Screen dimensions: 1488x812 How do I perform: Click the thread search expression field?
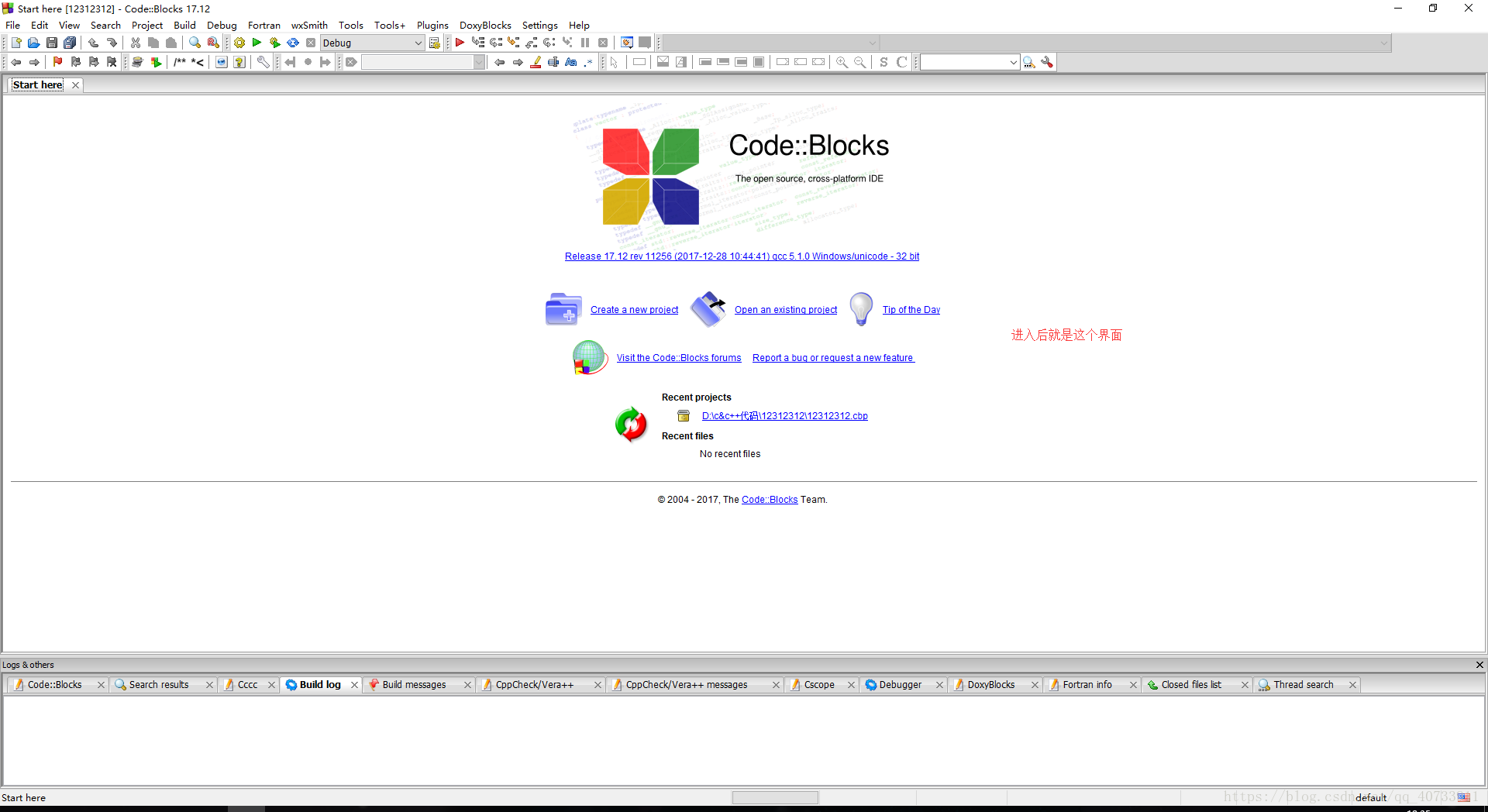[964, 62]
